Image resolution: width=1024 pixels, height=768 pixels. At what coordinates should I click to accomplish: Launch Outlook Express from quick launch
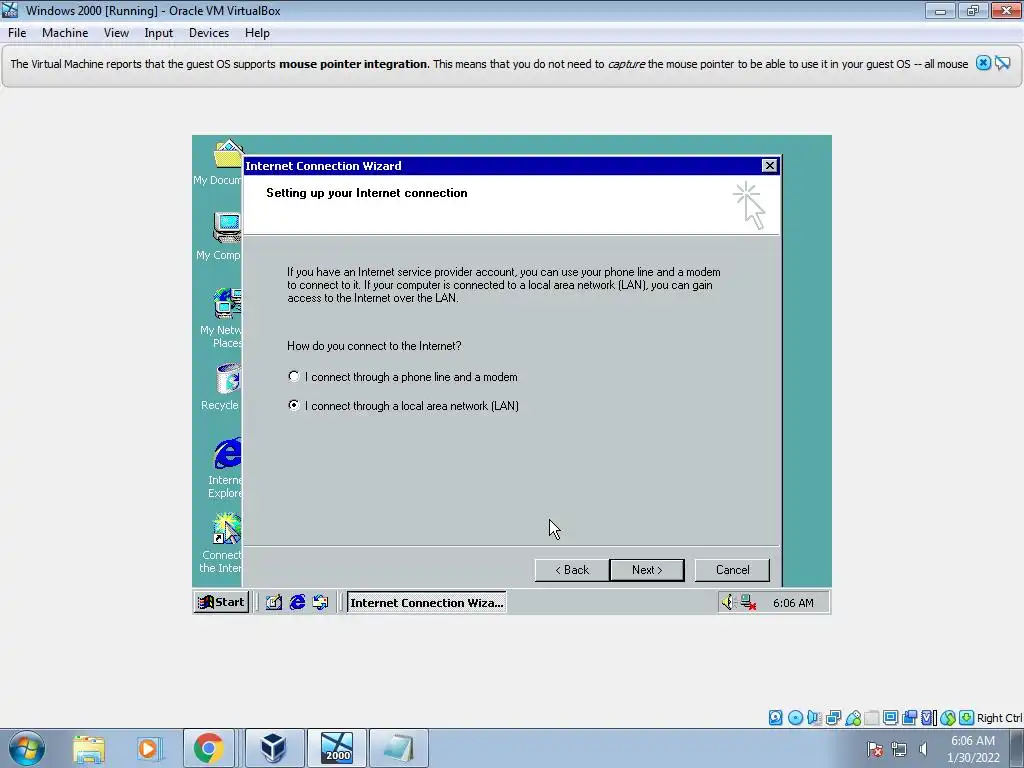tap(320, 602)
